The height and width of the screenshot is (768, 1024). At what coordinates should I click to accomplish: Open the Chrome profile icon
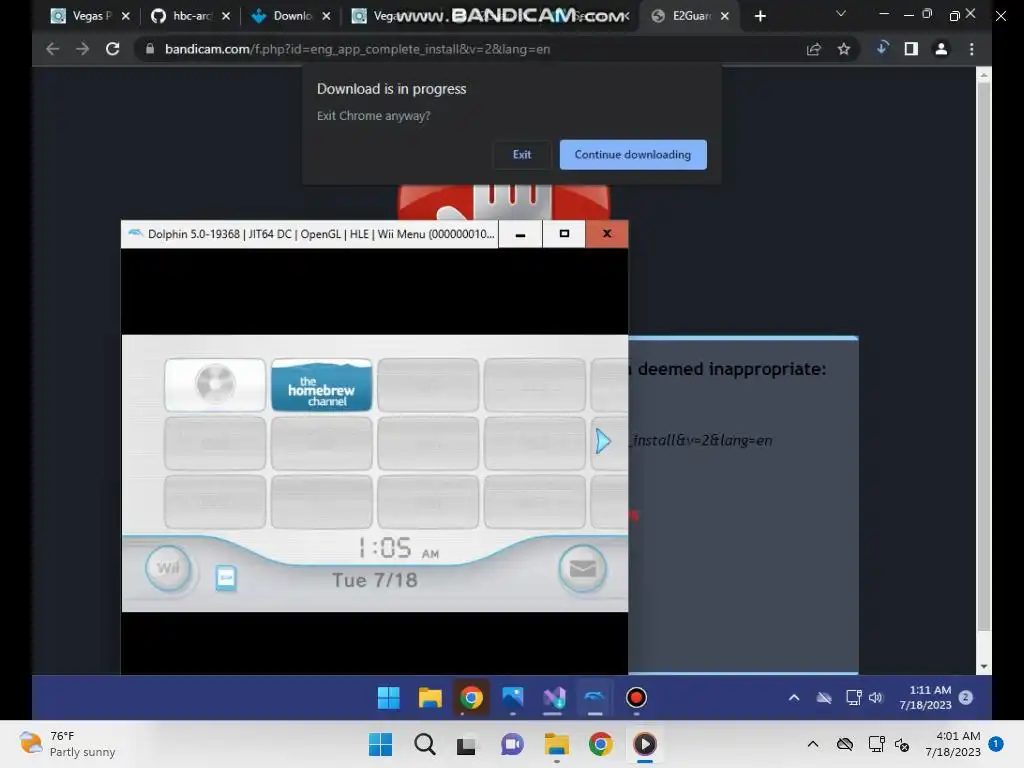pyautogui.click(x=941, y=49)
